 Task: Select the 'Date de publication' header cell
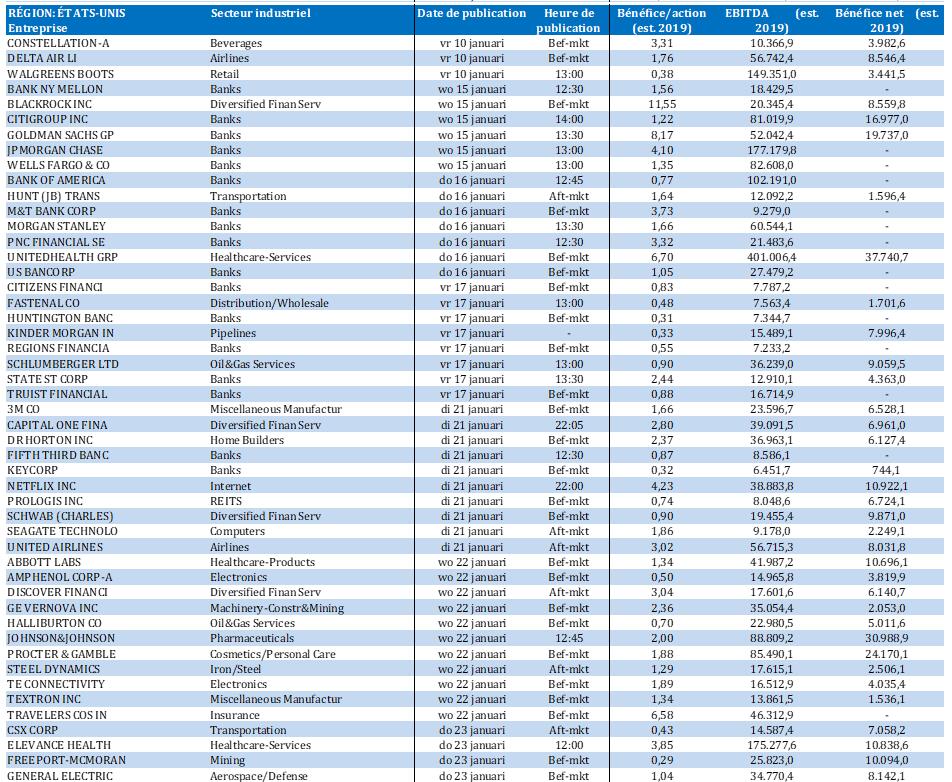(x=471, y=14)
